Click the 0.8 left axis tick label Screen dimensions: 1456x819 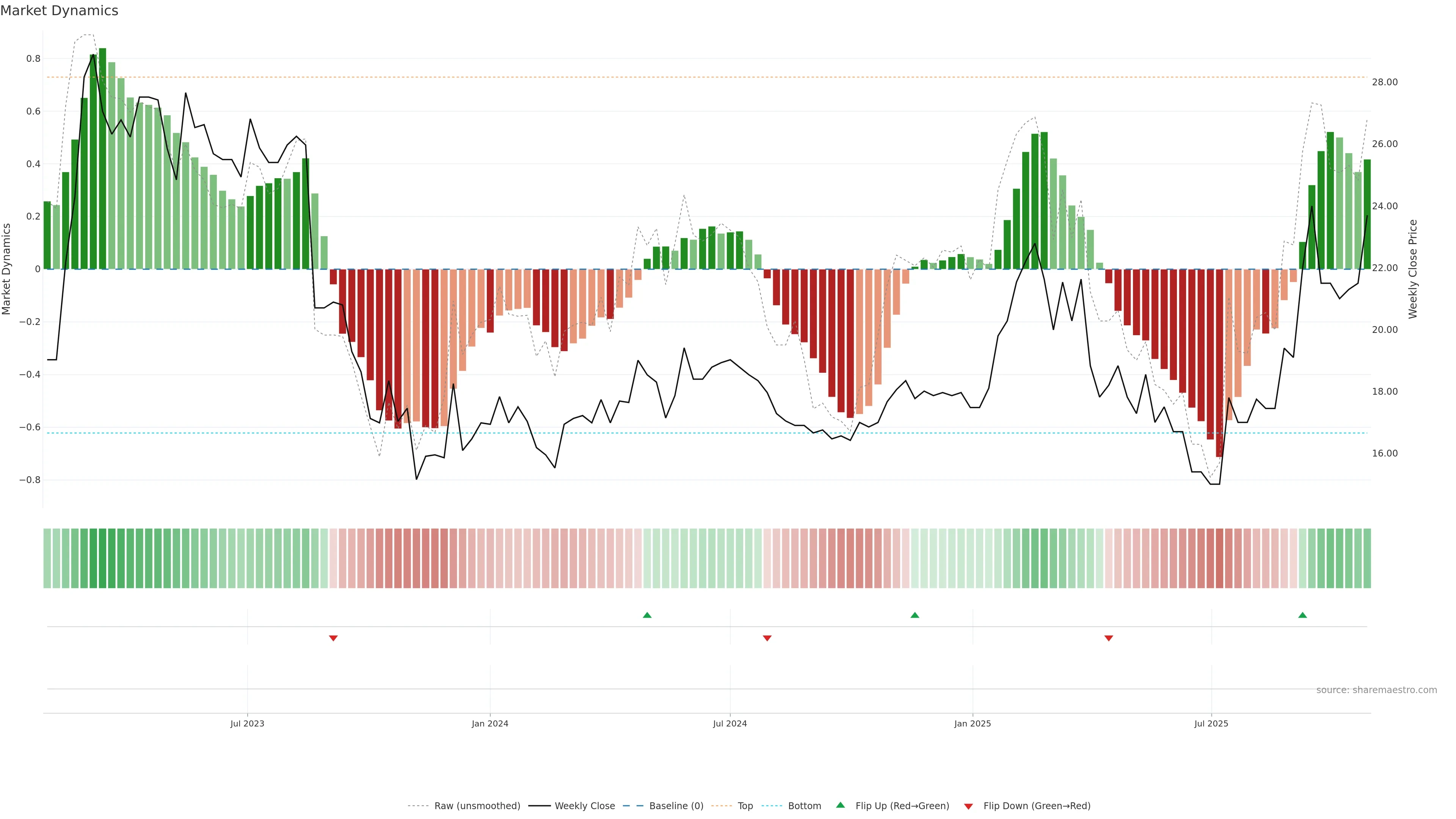(x=33, y=59)
